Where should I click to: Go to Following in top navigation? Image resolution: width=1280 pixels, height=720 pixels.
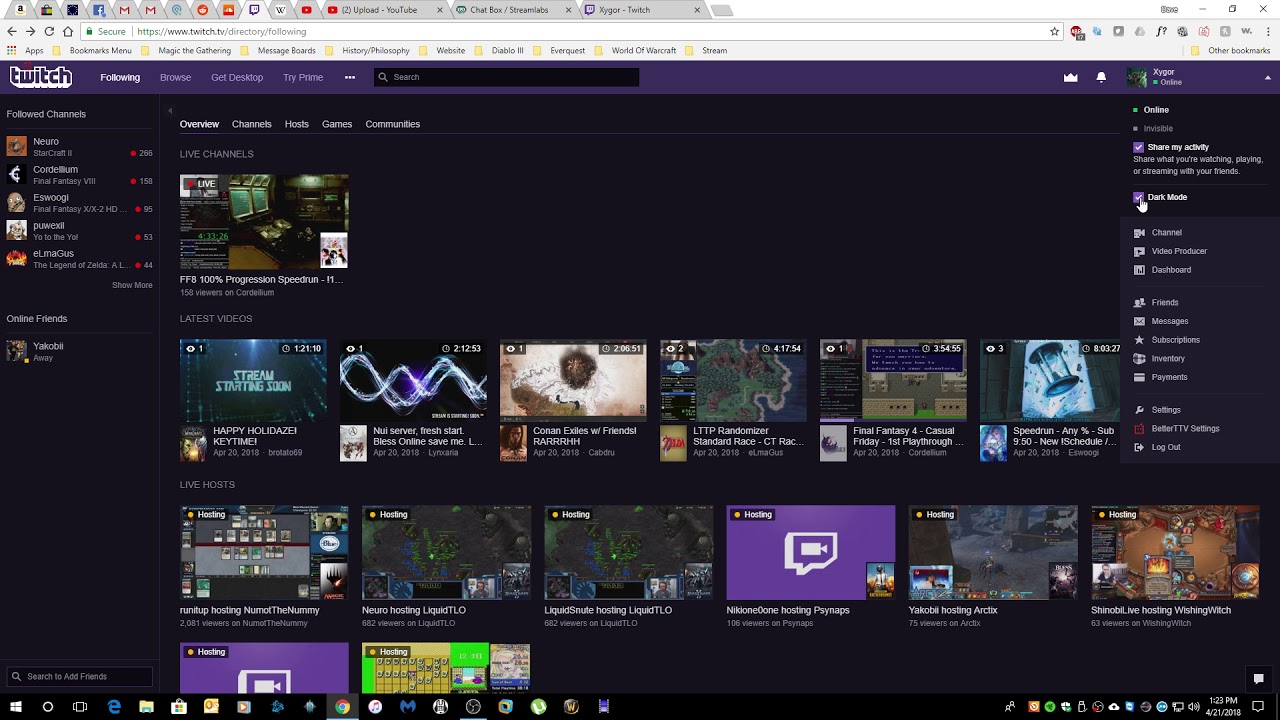point(120,77)
